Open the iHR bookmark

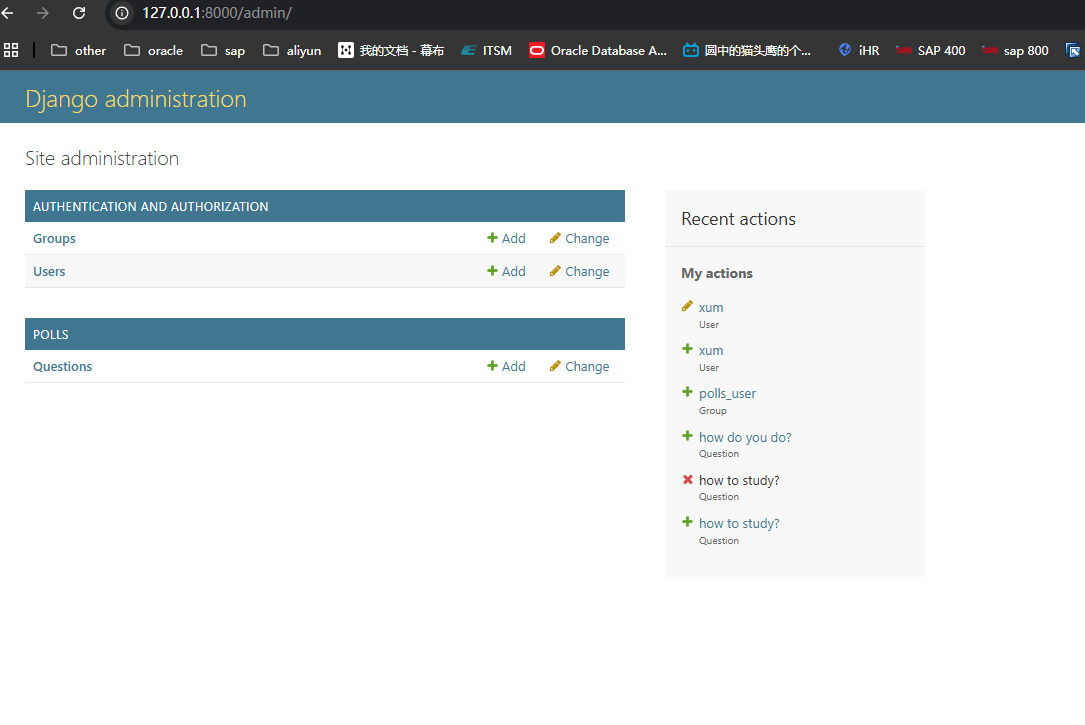[x=858, y=50]
